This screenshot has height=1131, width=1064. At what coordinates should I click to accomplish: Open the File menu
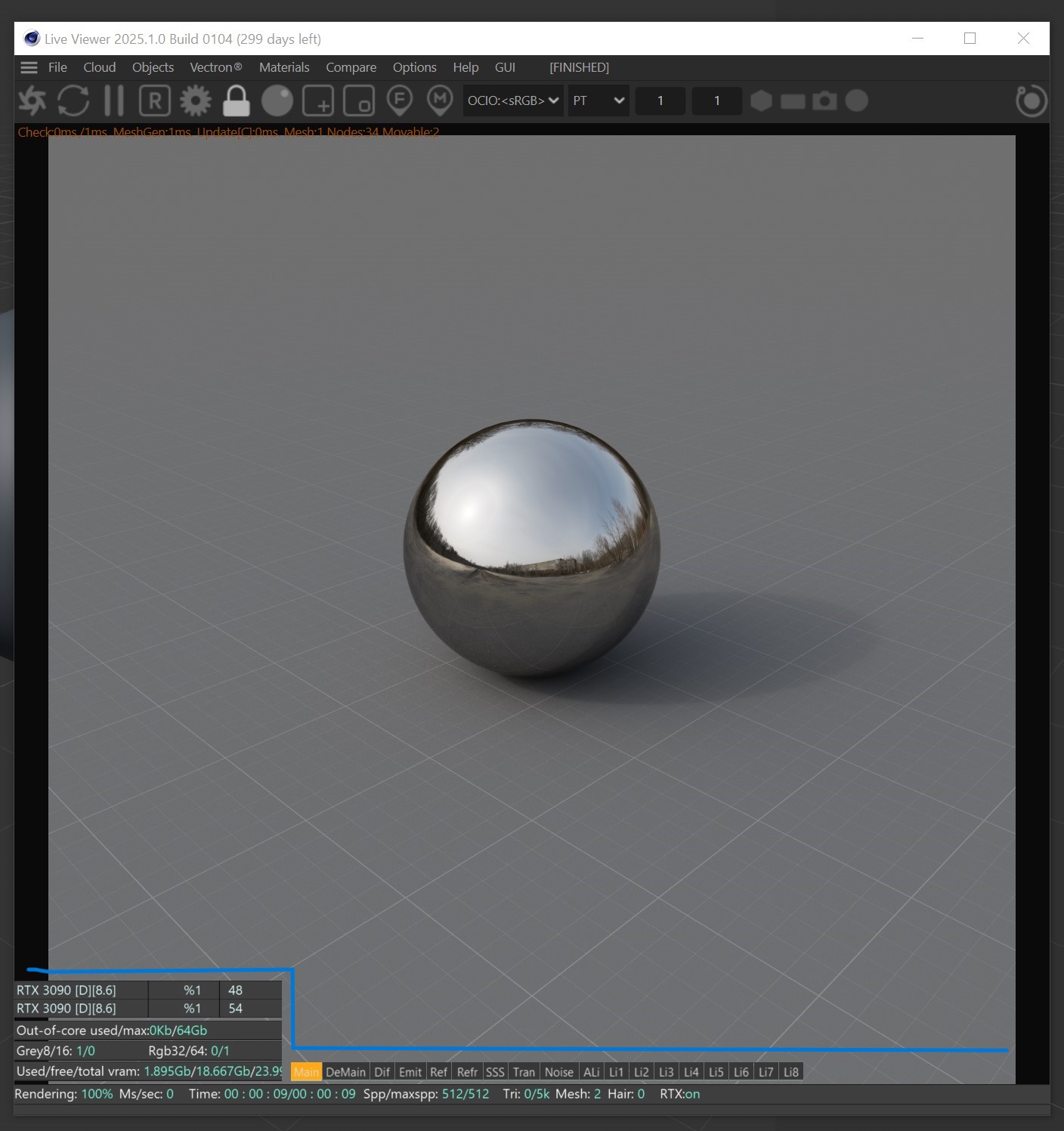tap(57, 67)
